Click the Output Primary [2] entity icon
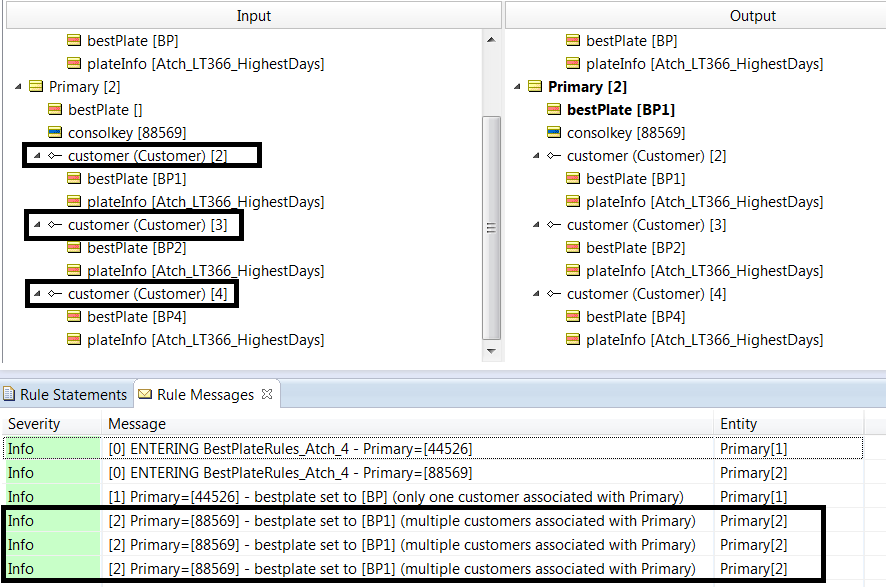This screenshot has height=587, width=886. 535,86
